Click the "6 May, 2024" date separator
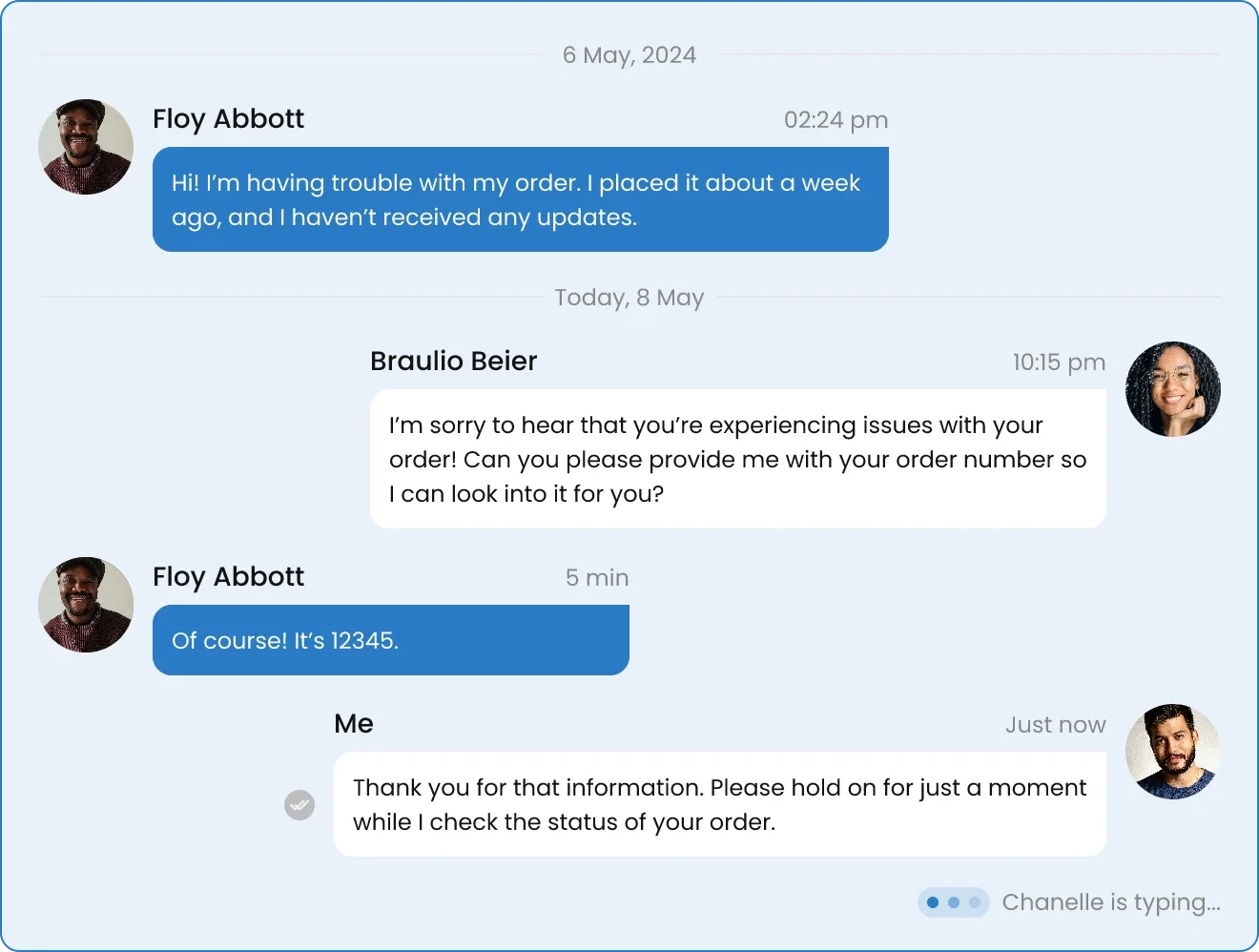The width and height of the screenshot is (1259, 952). pos(629,55)
